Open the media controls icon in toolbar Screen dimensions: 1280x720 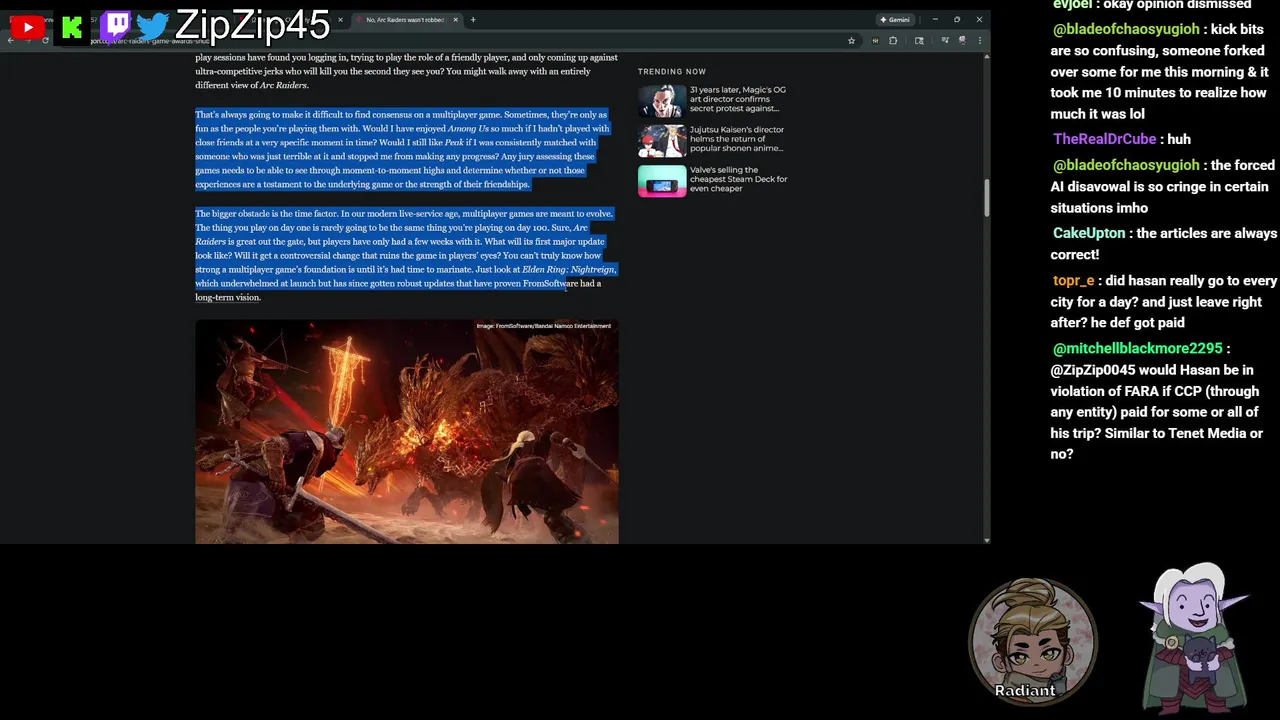945,40
